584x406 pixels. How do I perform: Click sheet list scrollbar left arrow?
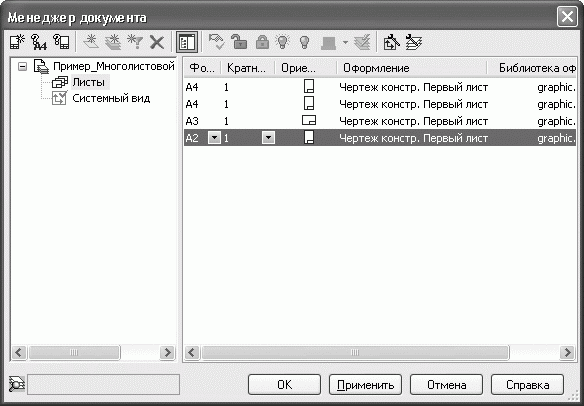(192, 352)
